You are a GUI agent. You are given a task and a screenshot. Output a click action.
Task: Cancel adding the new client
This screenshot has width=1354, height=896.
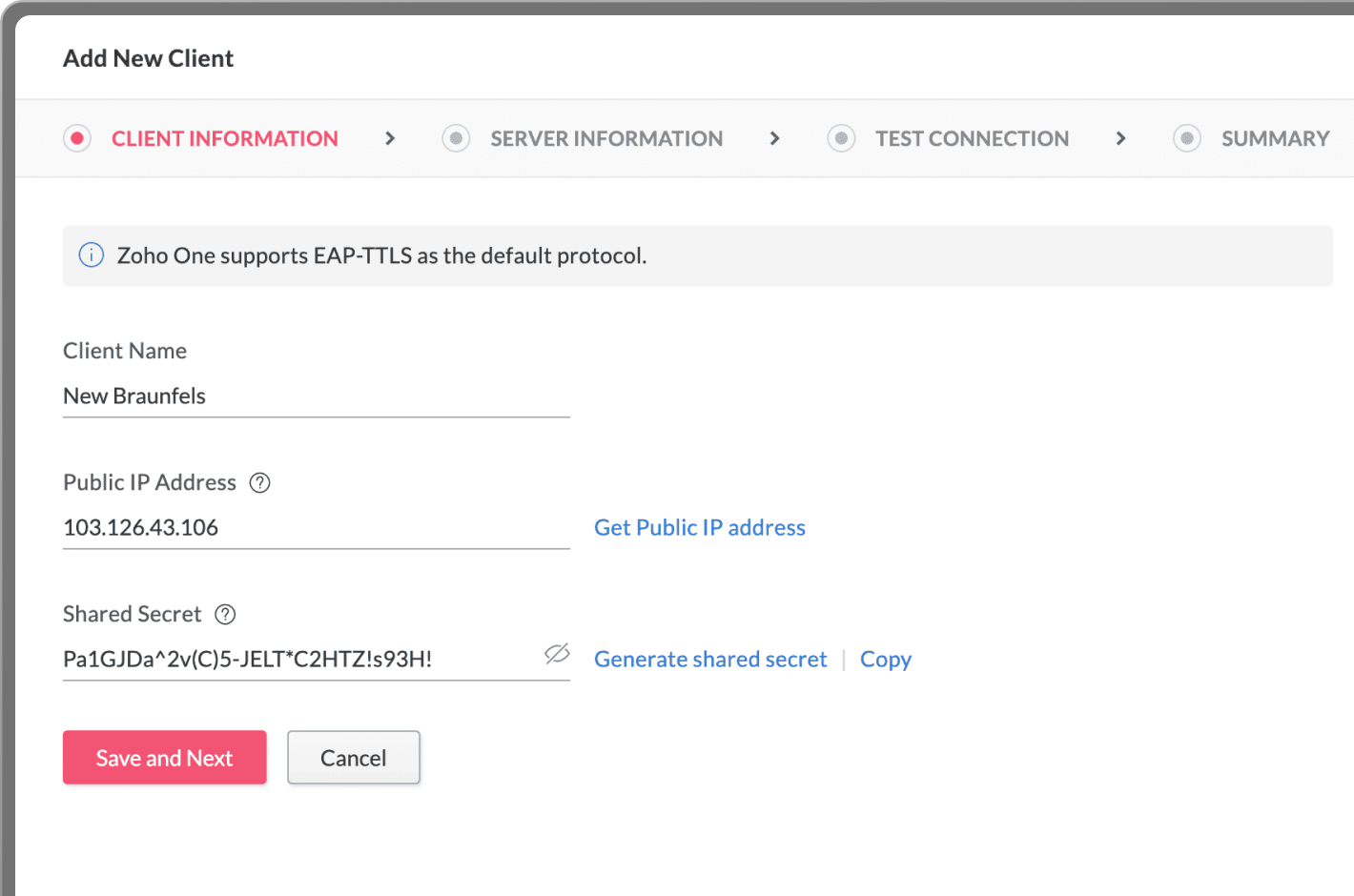353,757
